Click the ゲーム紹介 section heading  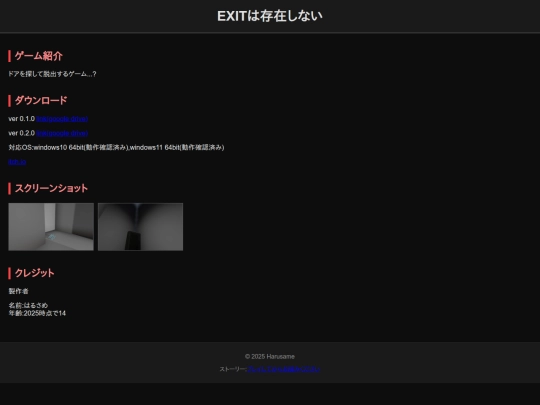(x=39, y=56)
